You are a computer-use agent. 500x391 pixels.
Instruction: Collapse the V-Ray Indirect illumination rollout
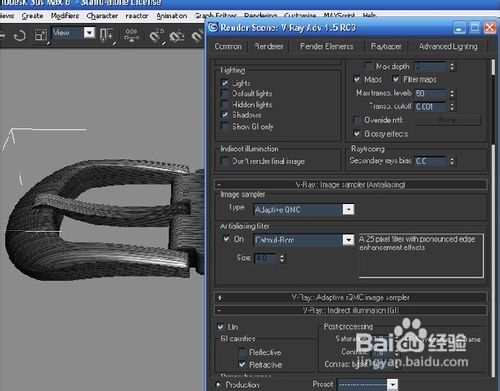pos(351,310)
